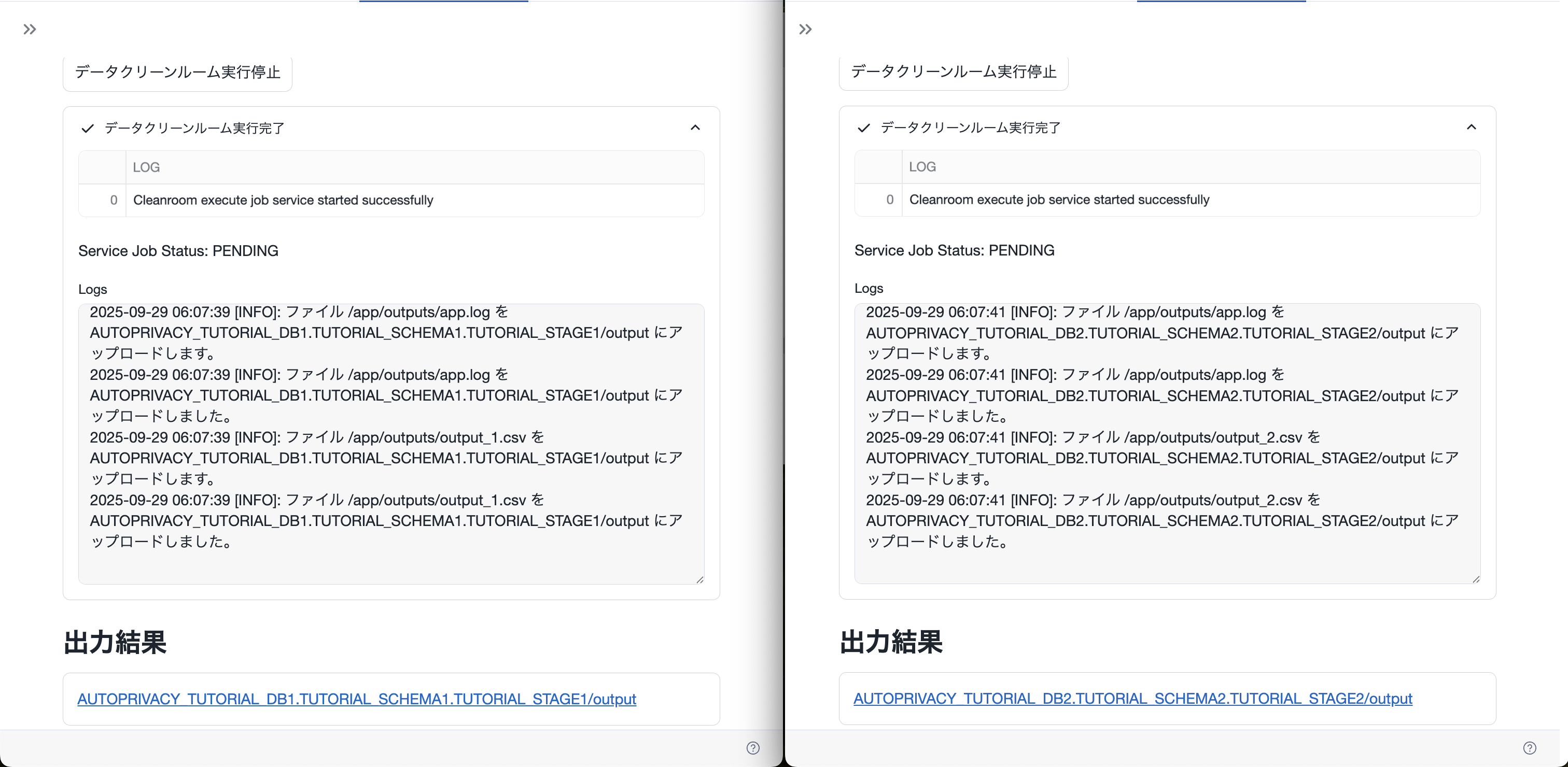Click the left LOG column header
Viewport: 1568px width, 767px height.
point(146,167)
